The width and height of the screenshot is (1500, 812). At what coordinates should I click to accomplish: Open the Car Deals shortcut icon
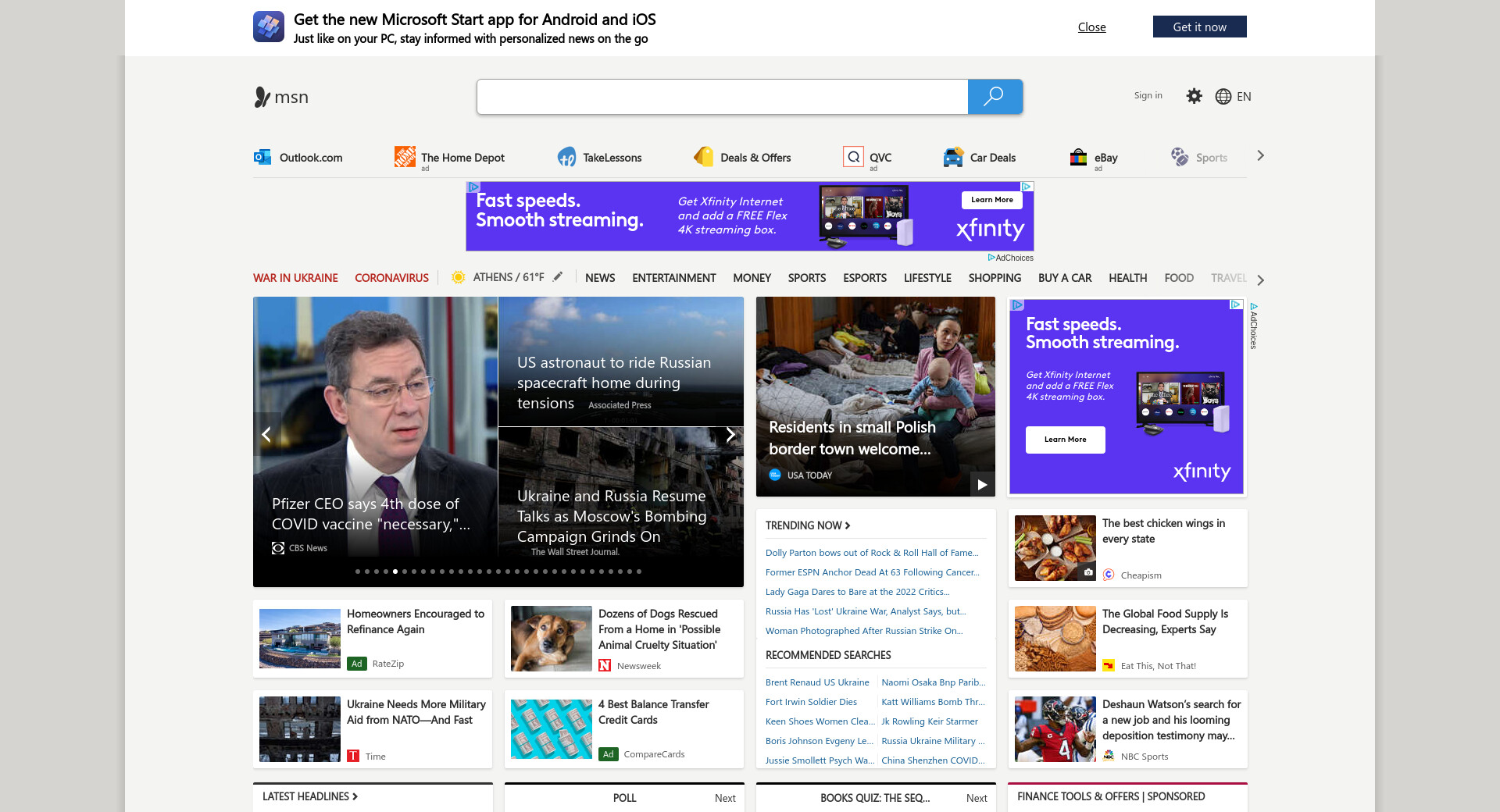[x=953, y=157]
